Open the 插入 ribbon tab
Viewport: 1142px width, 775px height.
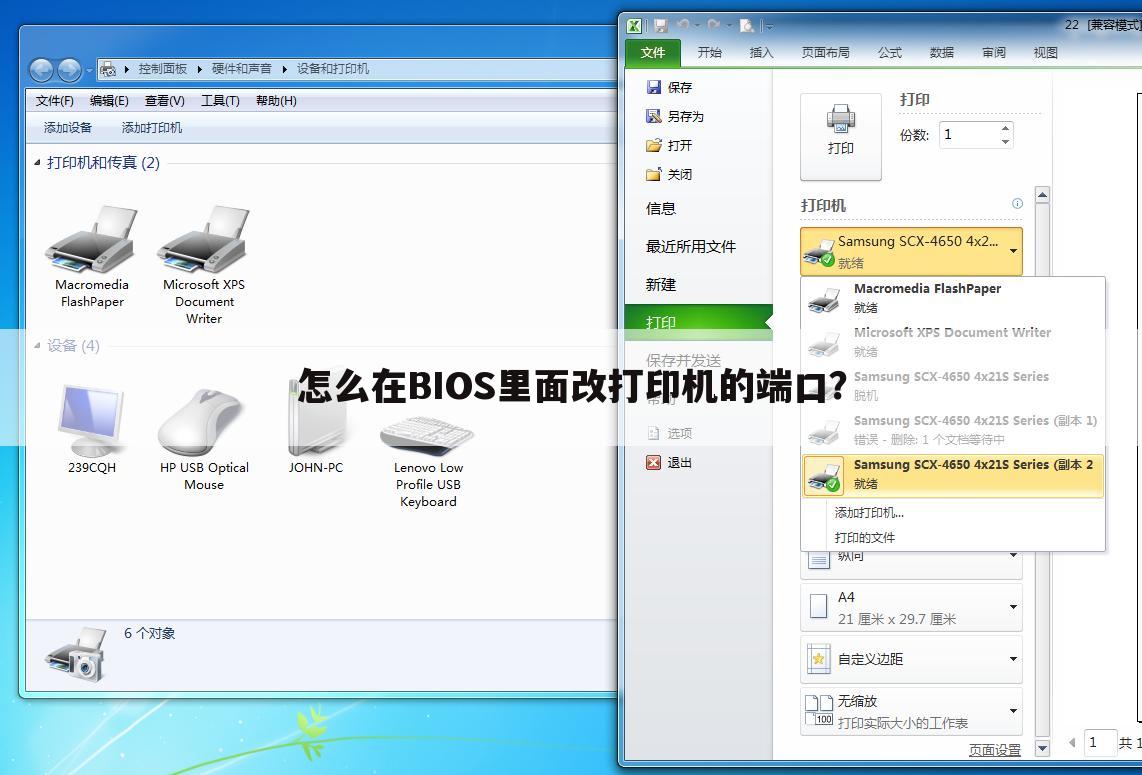pos(761,52)
